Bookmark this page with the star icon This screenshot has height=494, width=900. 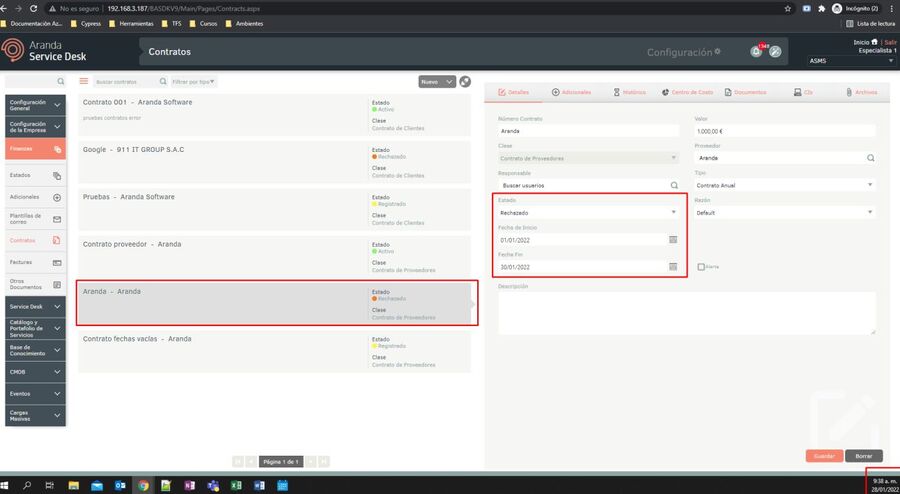point(788,9)
